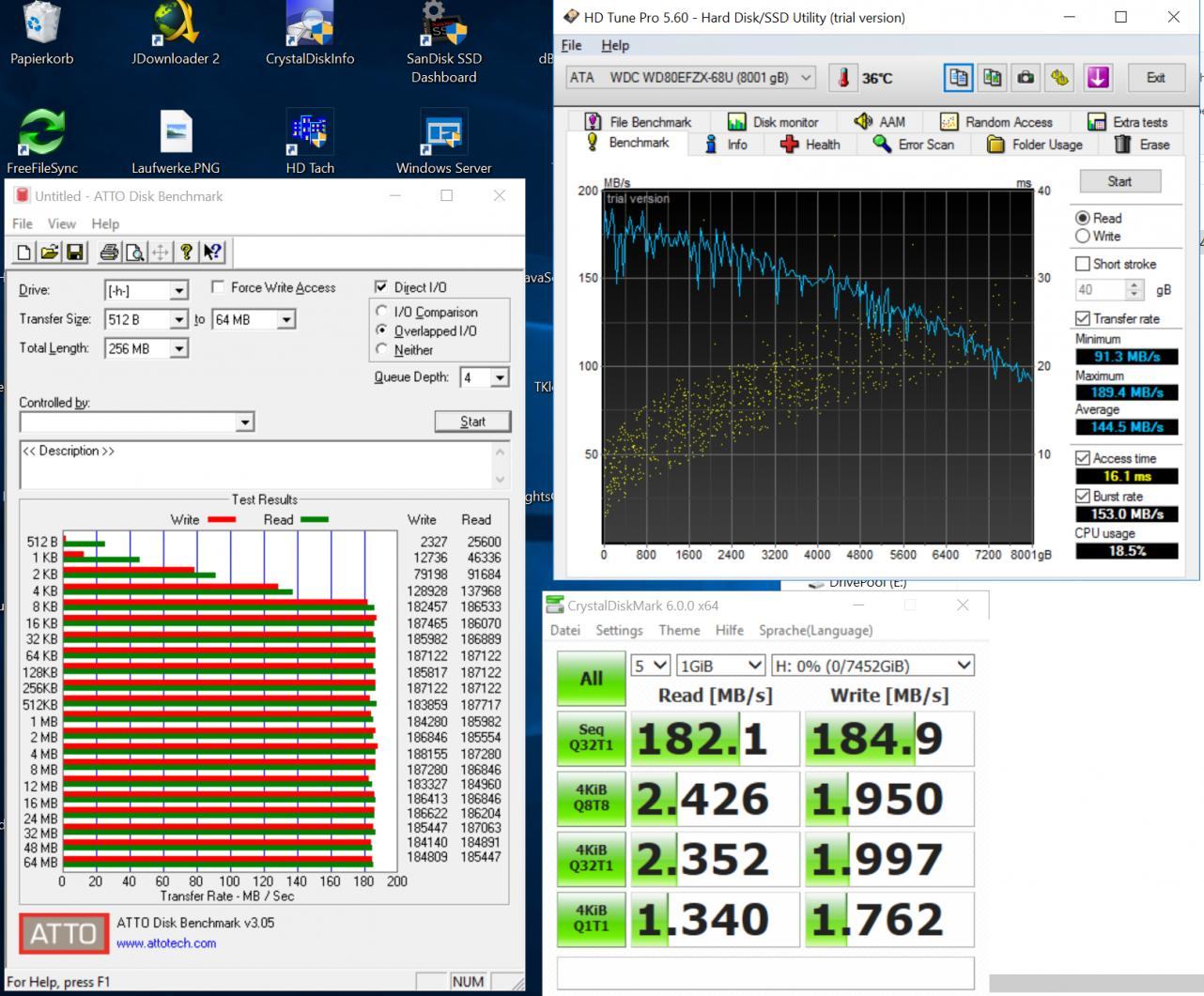Open the Drive dropdown in ATTO
Viewport: 1204px width, 996px height.
[x=178, y=291]
